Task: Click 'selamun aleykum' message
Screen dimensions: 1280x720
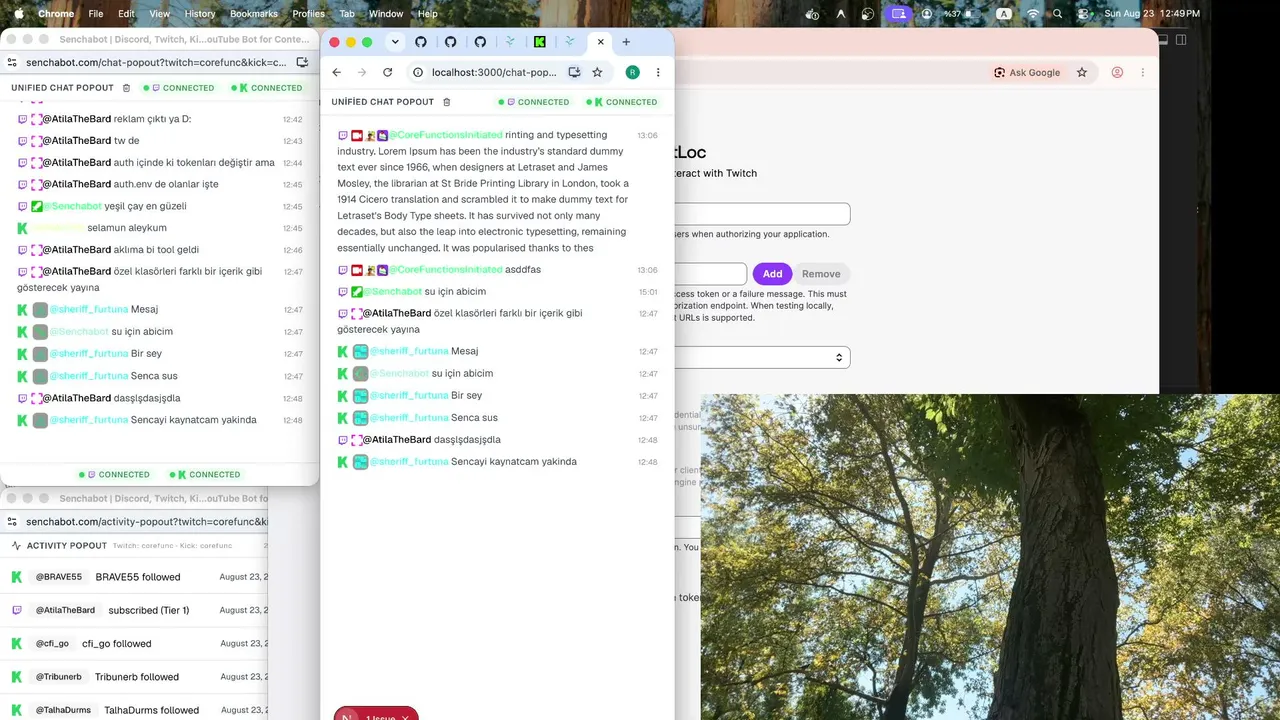Action: click(x=127, y=228)
